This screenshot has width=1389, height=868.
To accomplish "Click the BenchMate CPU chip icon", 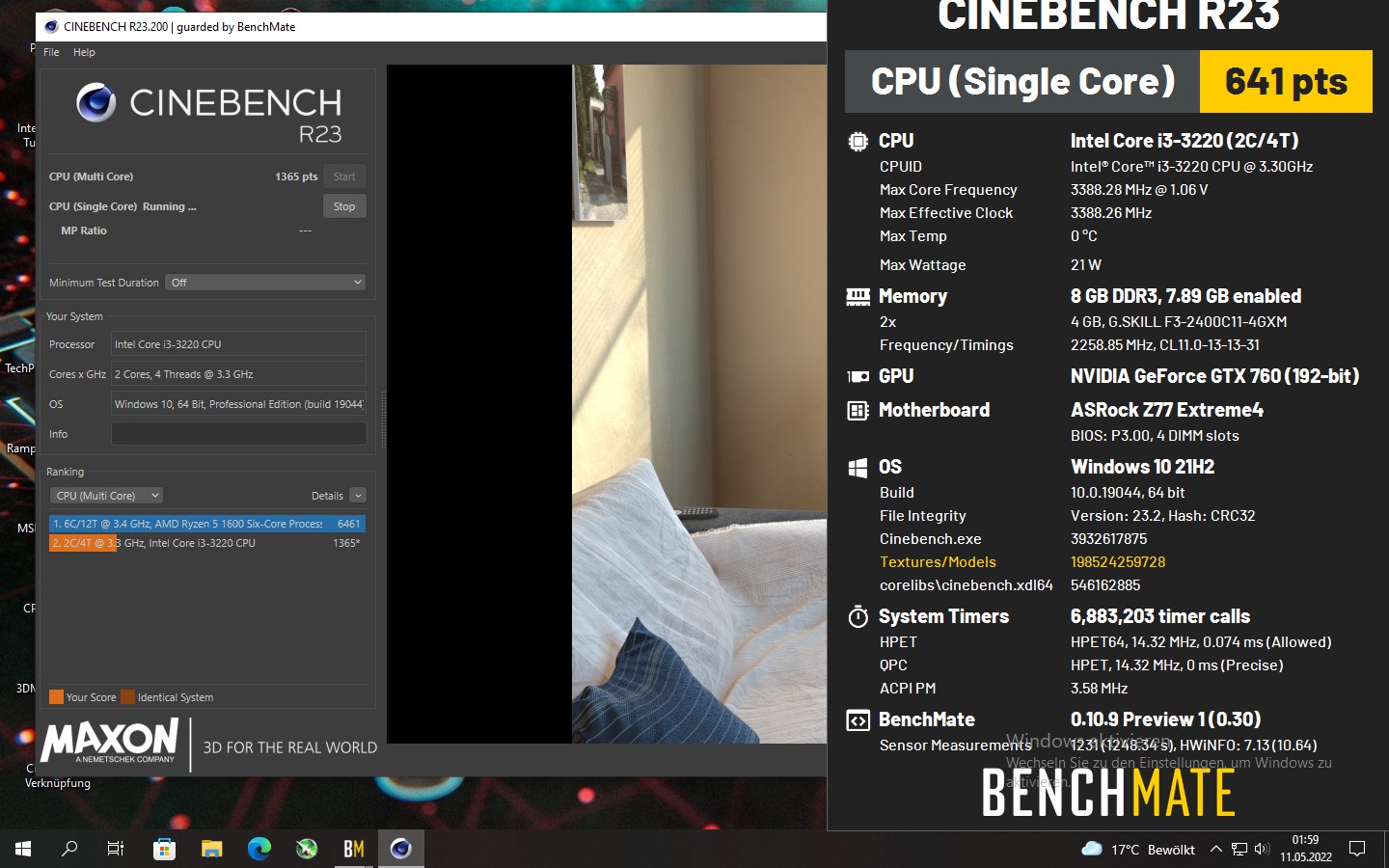I will pyautogui.click(x=858, y=142).
